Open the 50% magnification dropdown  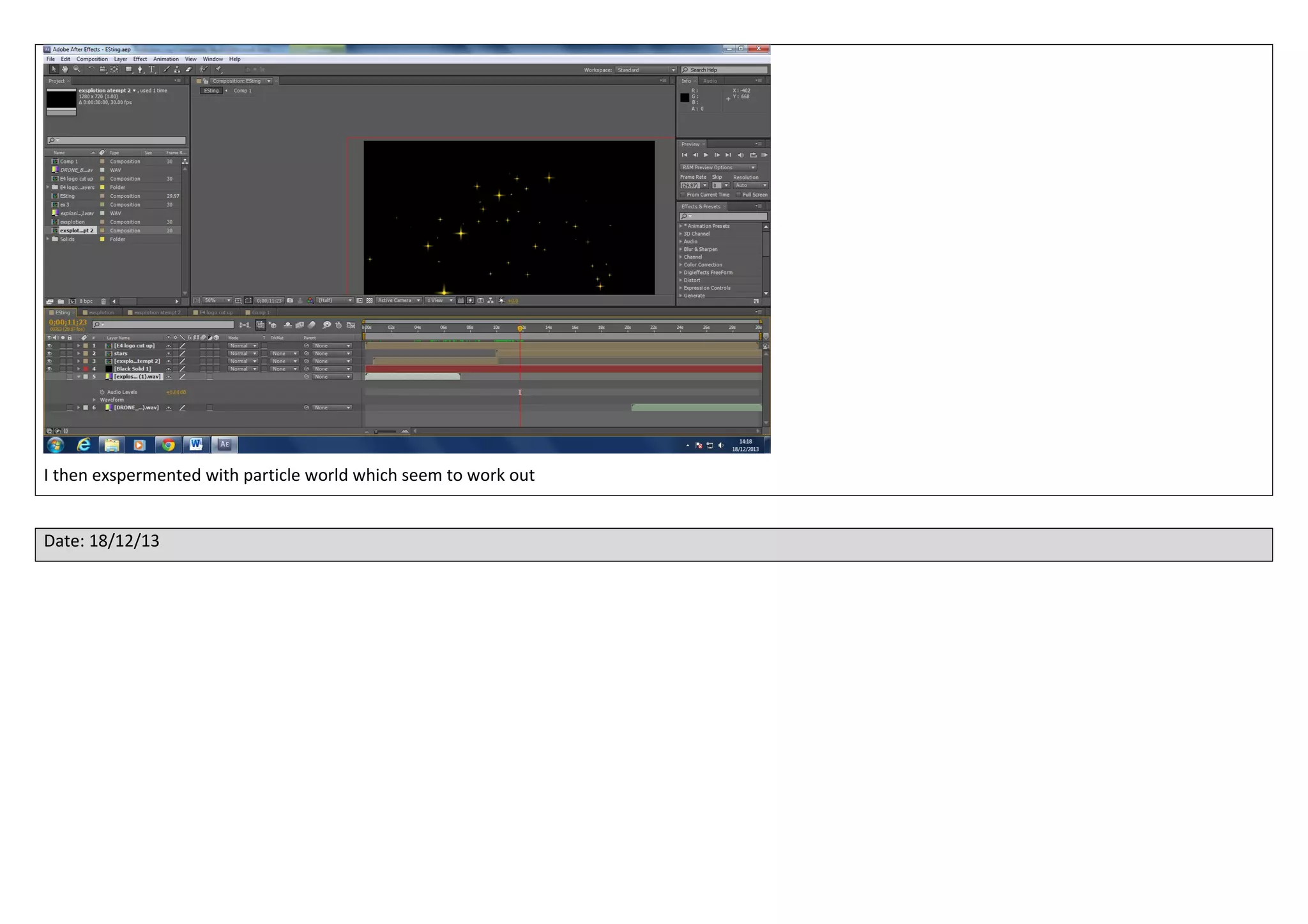(x=217, y=300)
